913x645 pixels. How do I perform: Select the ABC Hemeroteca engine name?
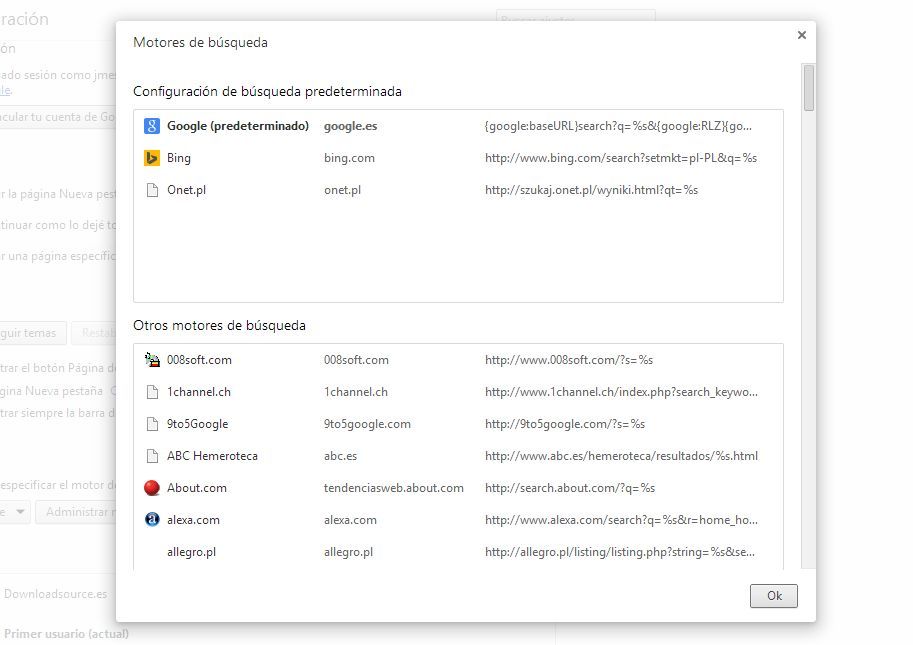point(212,456)
